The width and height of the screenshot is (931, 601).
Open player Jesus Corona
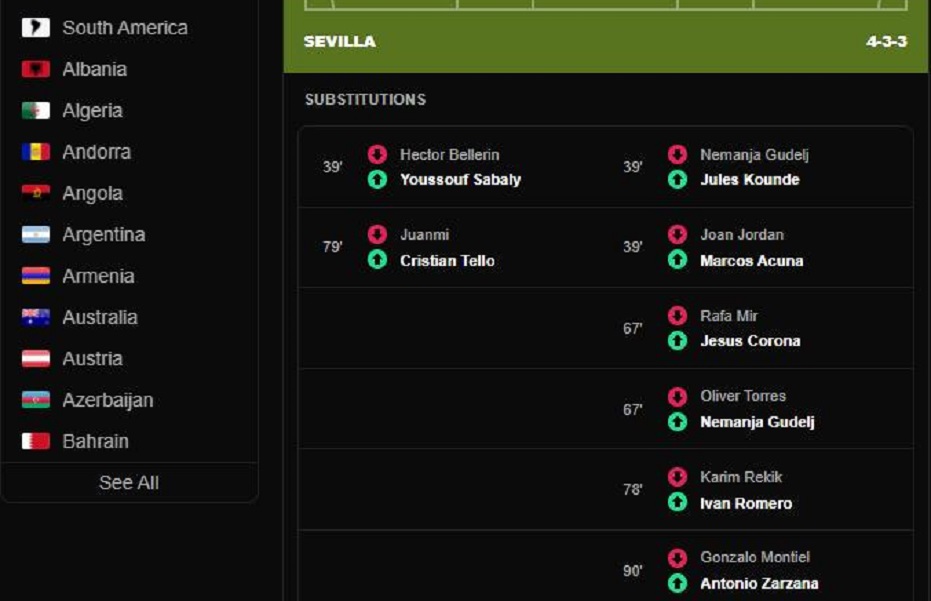point(750,341)
